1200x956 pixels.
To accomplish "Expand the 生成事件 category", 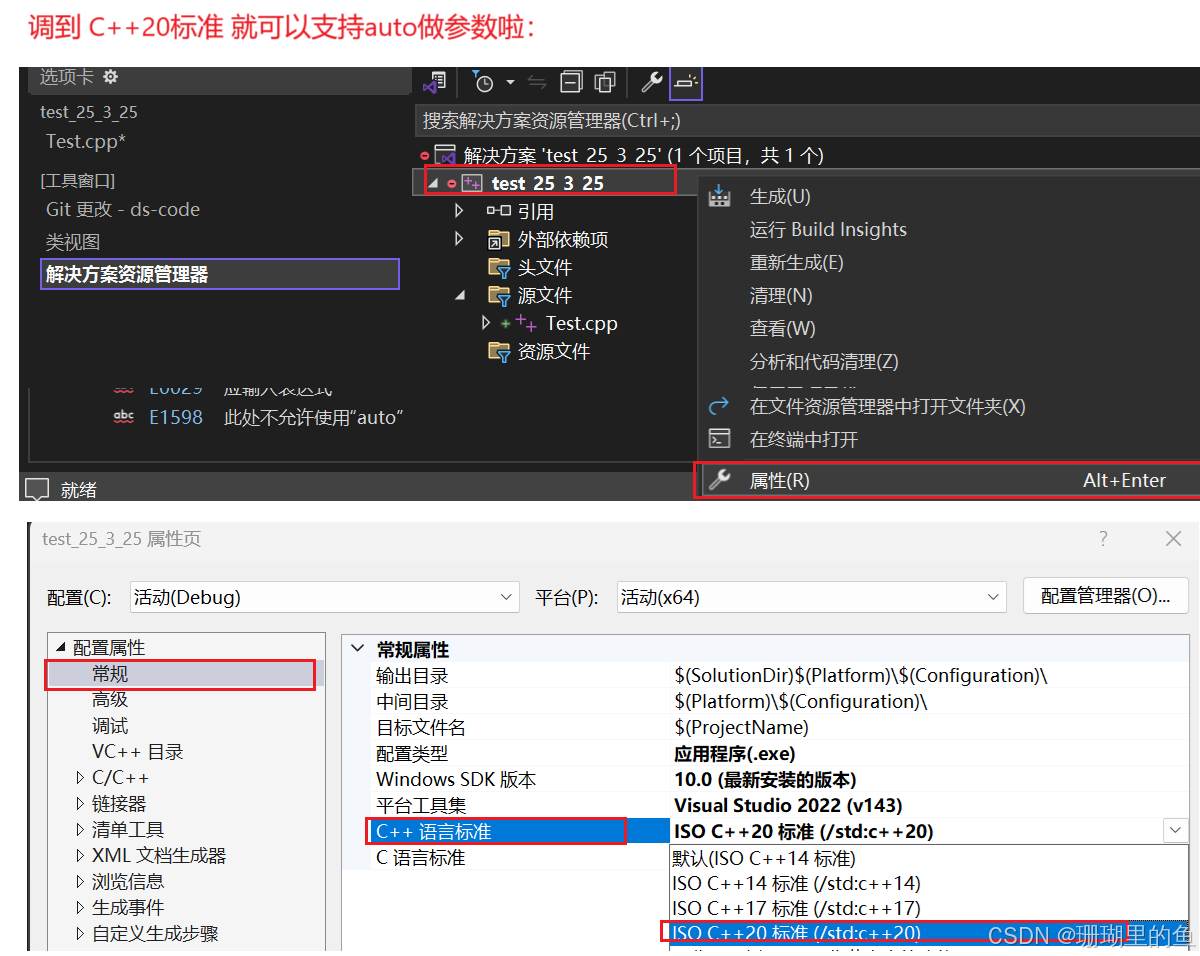I will click(81, 908).
